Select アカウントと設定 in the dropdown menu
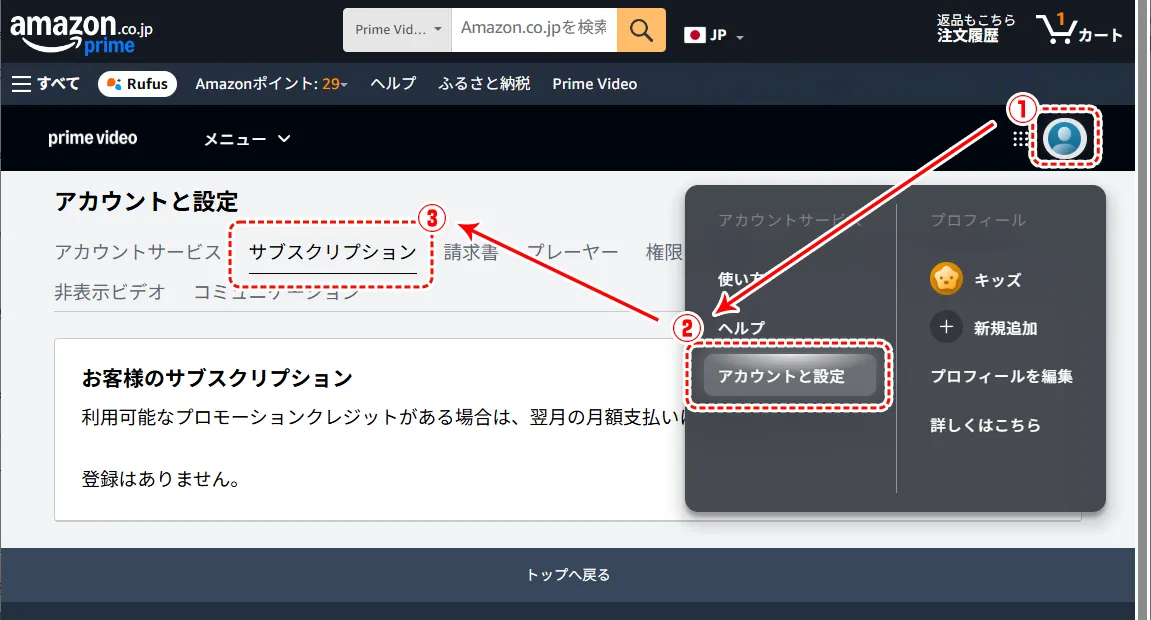 click(x=789, y=376)
